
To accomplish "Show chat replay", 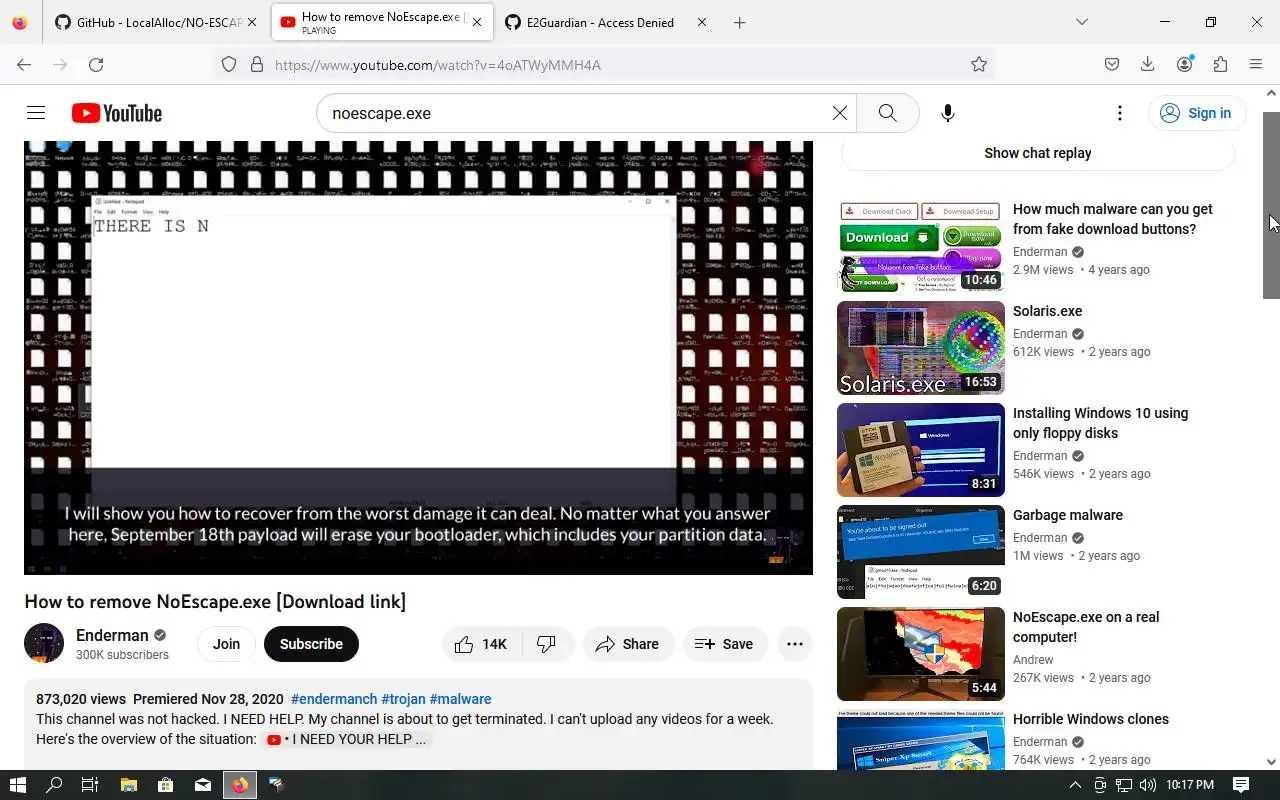I will point(1038,153).
